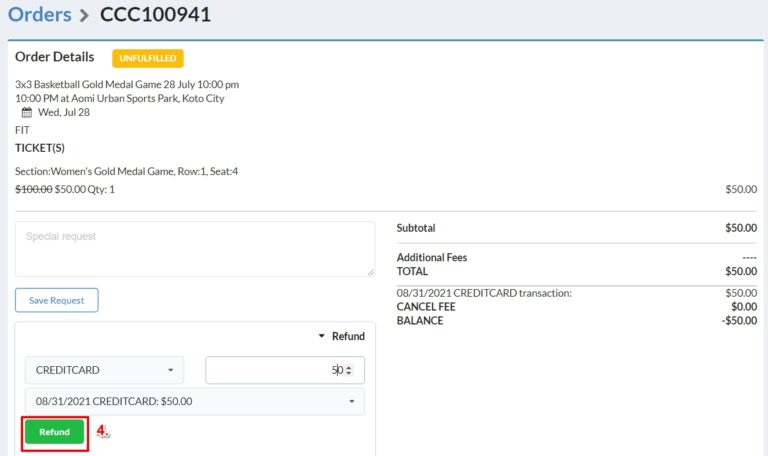This screenshot has height=456, width=768.
Task: Click the calendar icon beside Wed, Jul 28
Action: 27,113
